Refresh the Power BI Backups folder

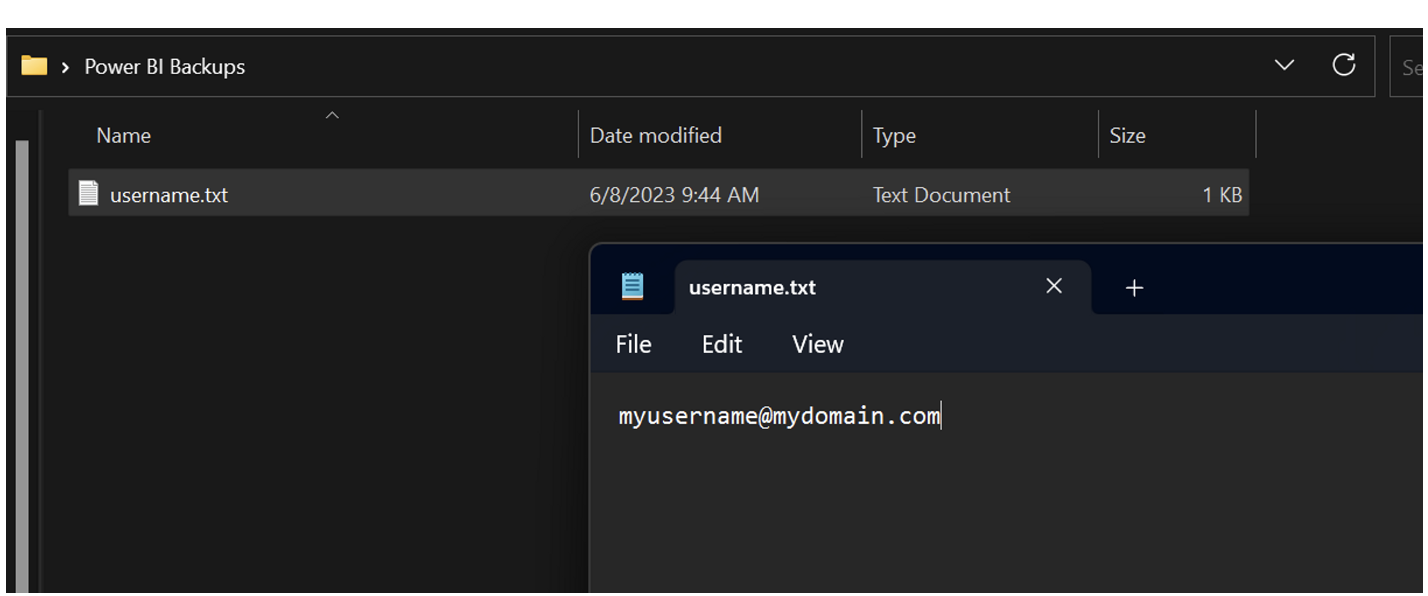(x=1344, y=65)
